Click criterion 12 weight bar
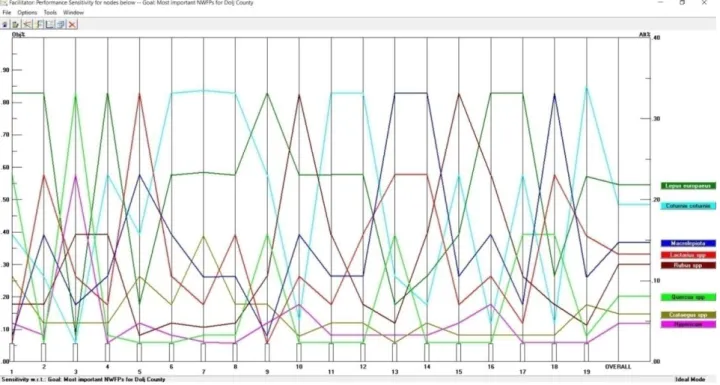 363,352
